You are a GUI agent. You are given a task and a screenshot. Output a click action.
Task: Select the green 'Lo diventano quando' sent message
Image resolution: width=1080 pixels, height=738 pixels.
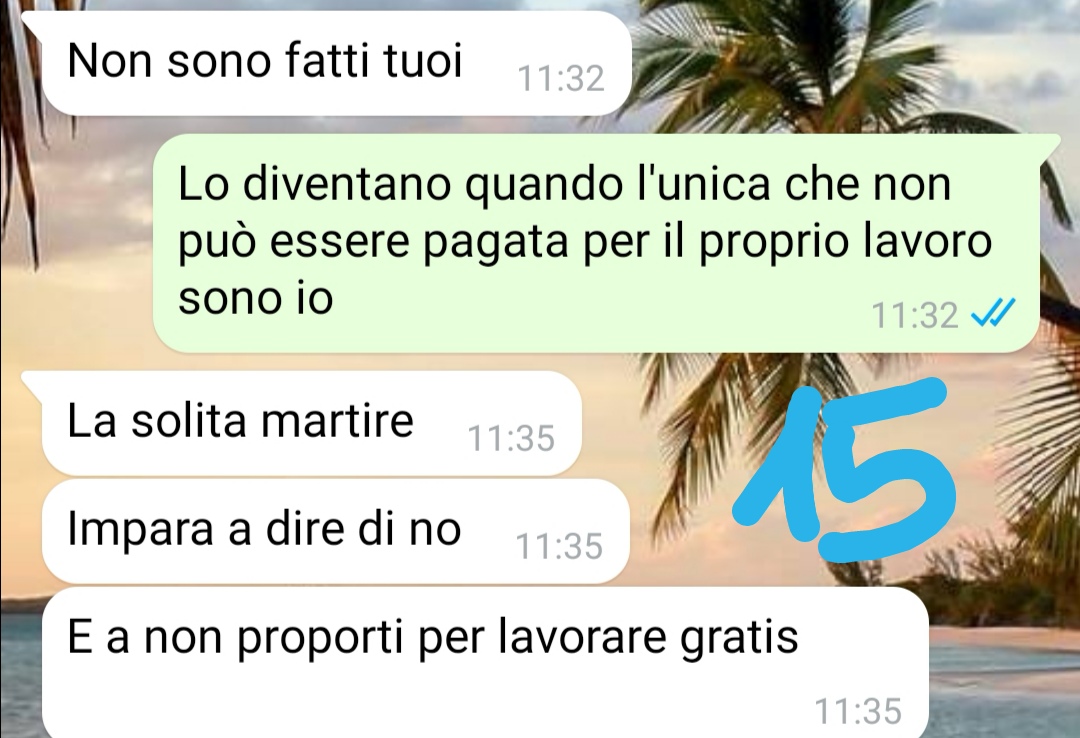[x=596, y=243]
